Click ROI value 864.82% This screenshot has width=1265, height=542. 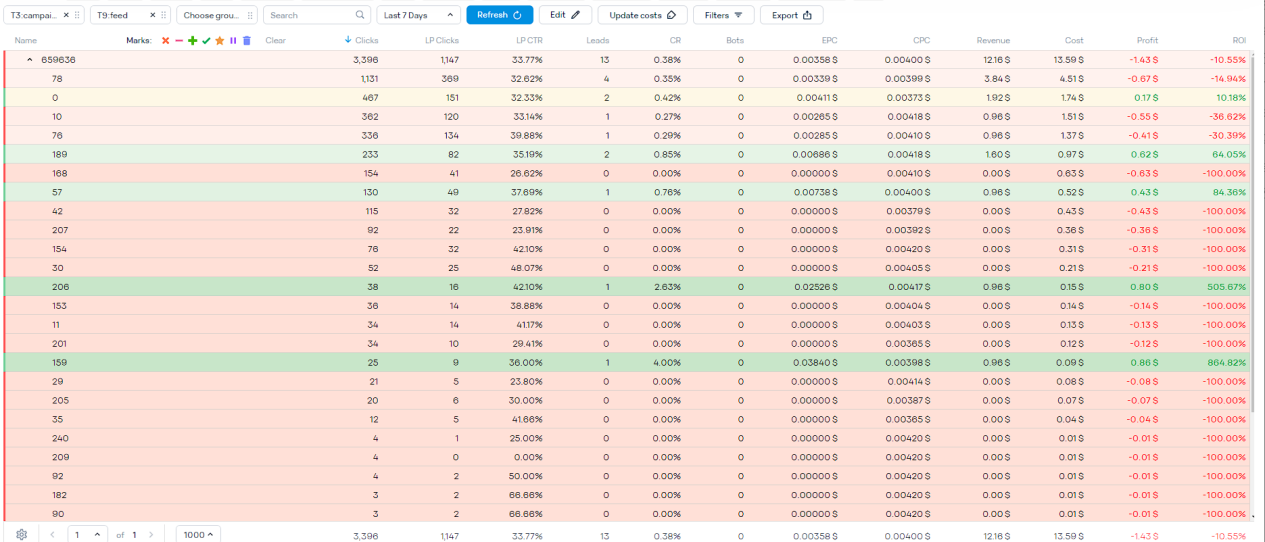click(x=1226, y=362)
